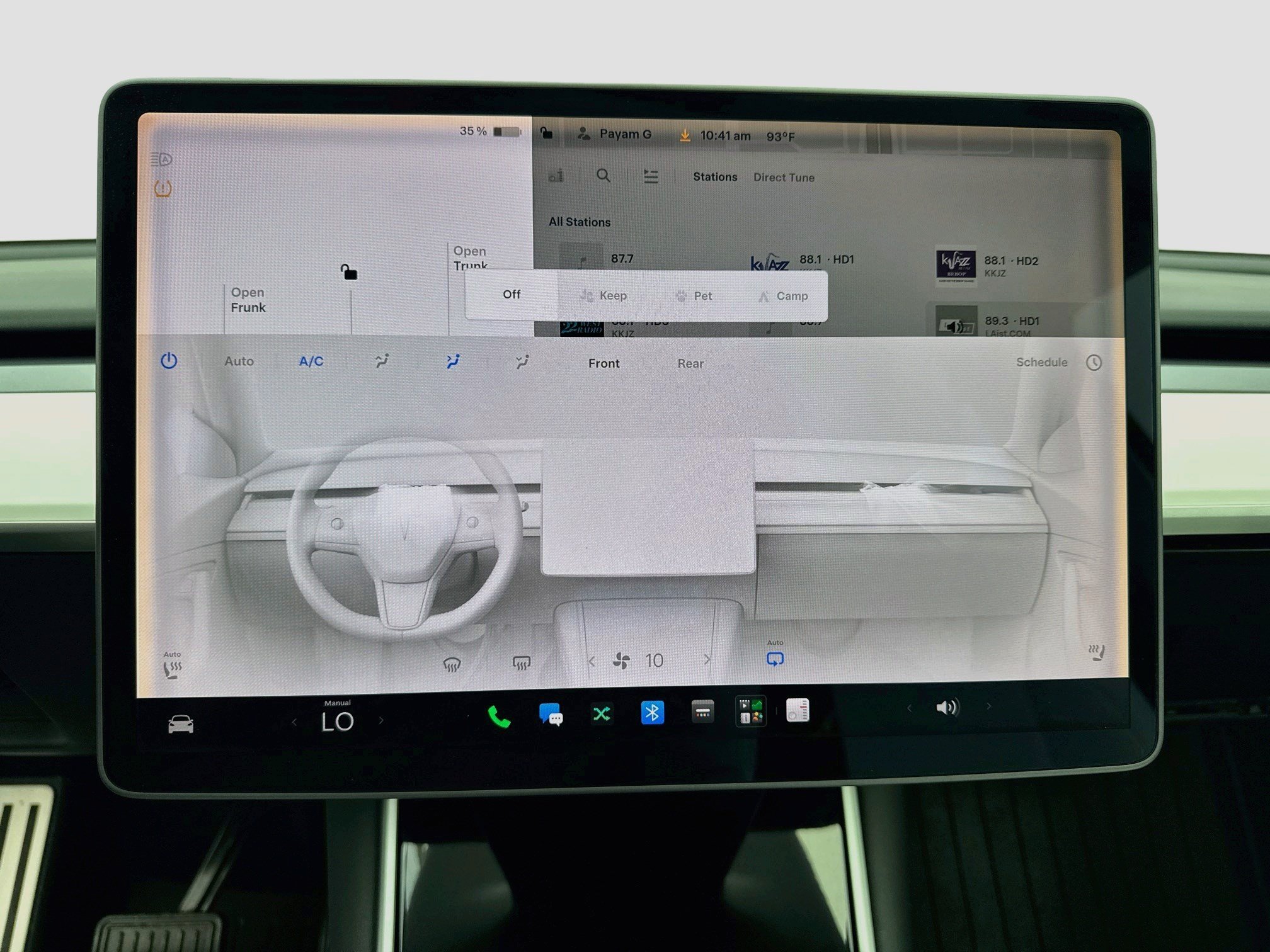Select Pet climate mode
Image resolution: width=1270 pixels, height=952 pixels.
(694, 296)
